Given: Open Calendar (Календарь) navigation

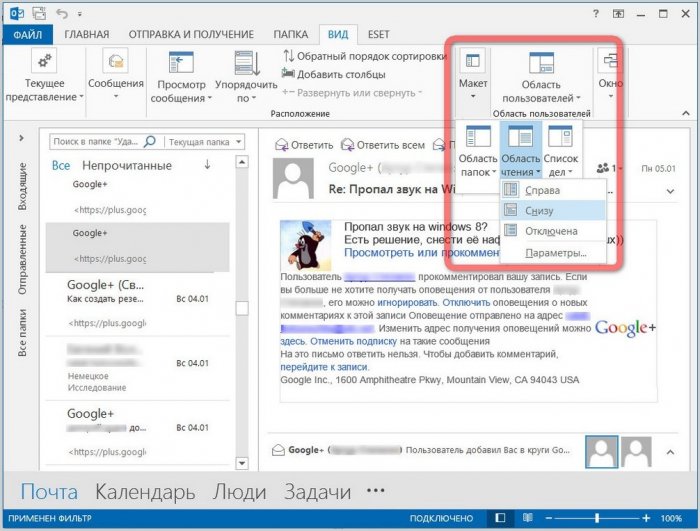Looking at the screenshot, I should point(145,492).
